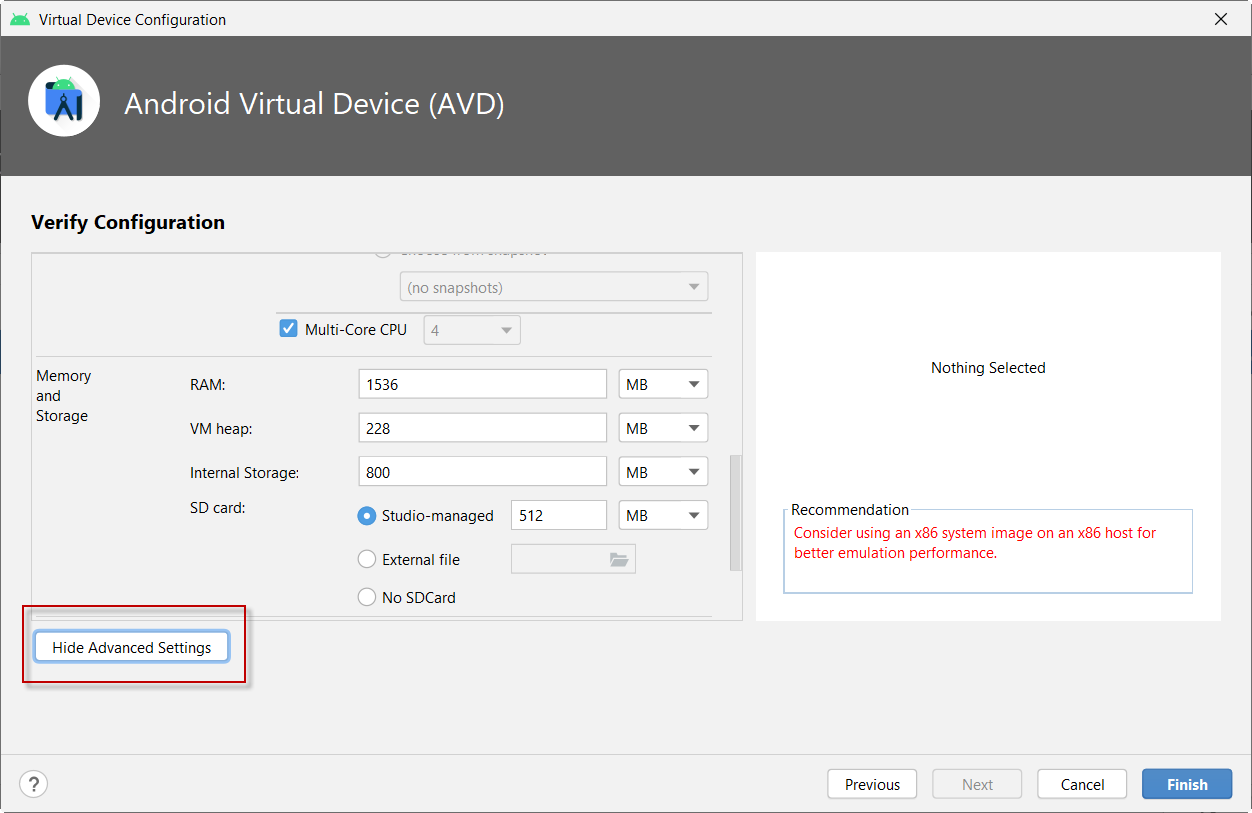Uncheck the Multi-Core CPU checkbox
Image resolution: width=1252 pixels, height=813 pixels.
tap(288, 328)
